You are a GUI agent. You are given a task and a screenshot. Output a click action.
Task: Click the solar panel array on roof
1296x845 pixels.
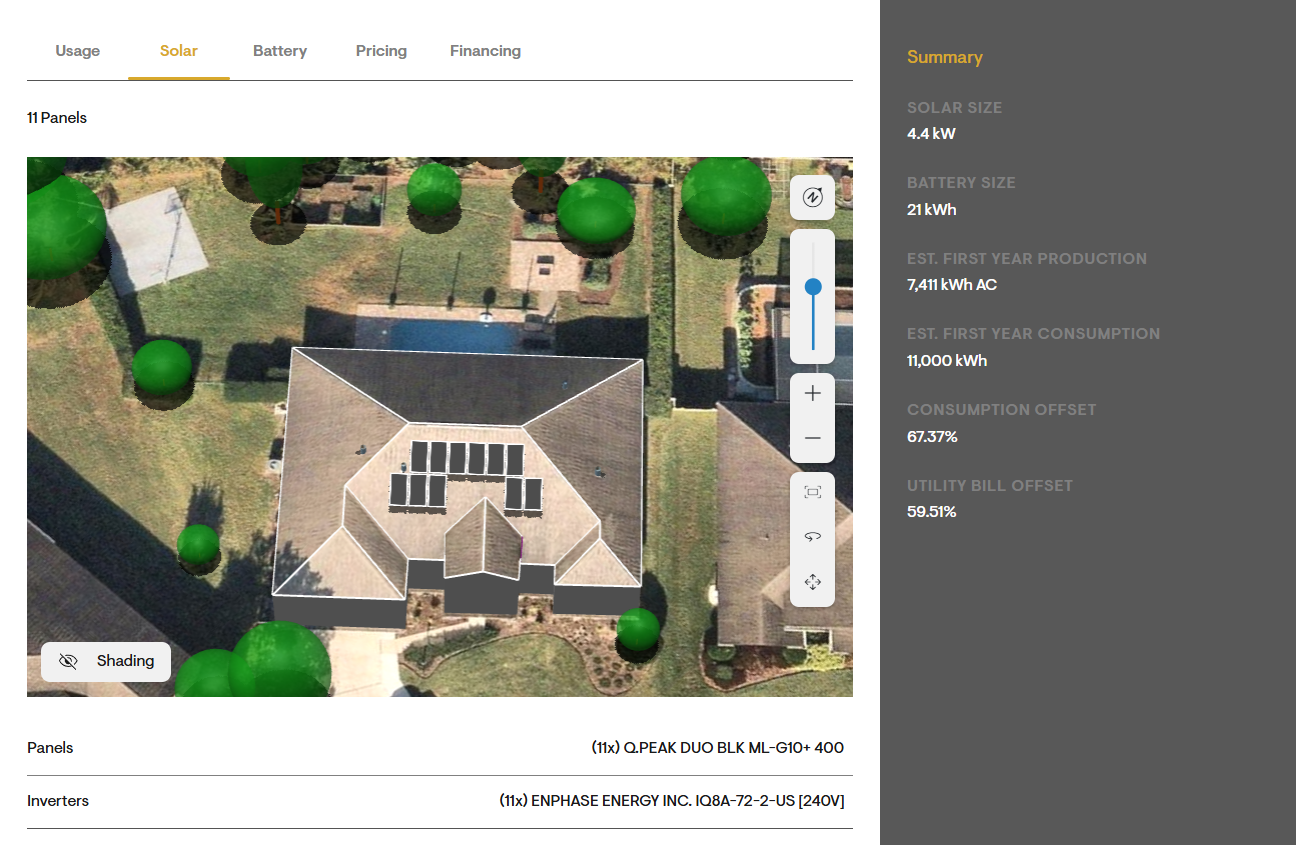click(465, 475)
